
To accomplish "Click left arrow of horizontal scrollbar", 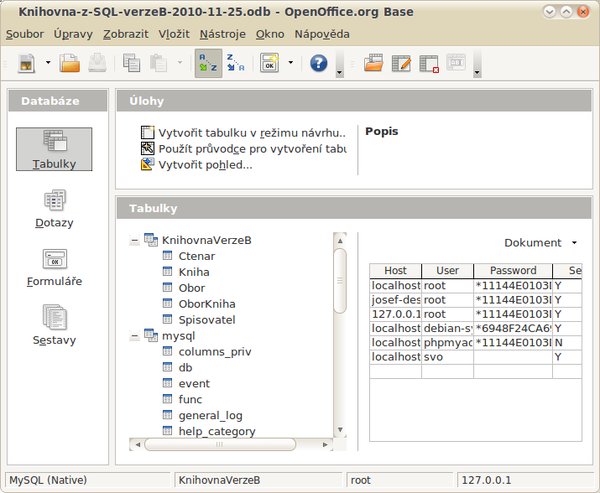I will coord(137,444).
